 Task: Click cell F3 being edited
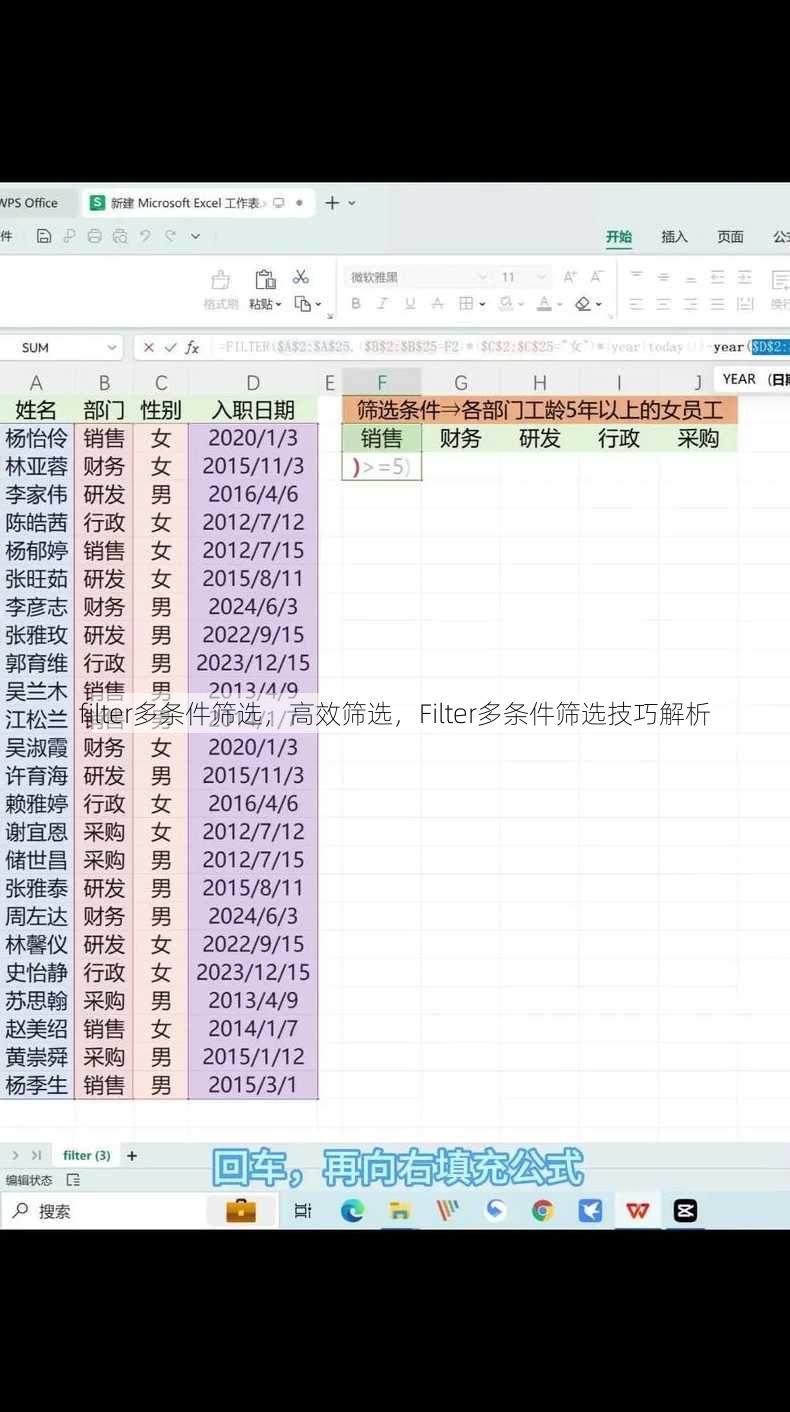click(x=381, y=467)
